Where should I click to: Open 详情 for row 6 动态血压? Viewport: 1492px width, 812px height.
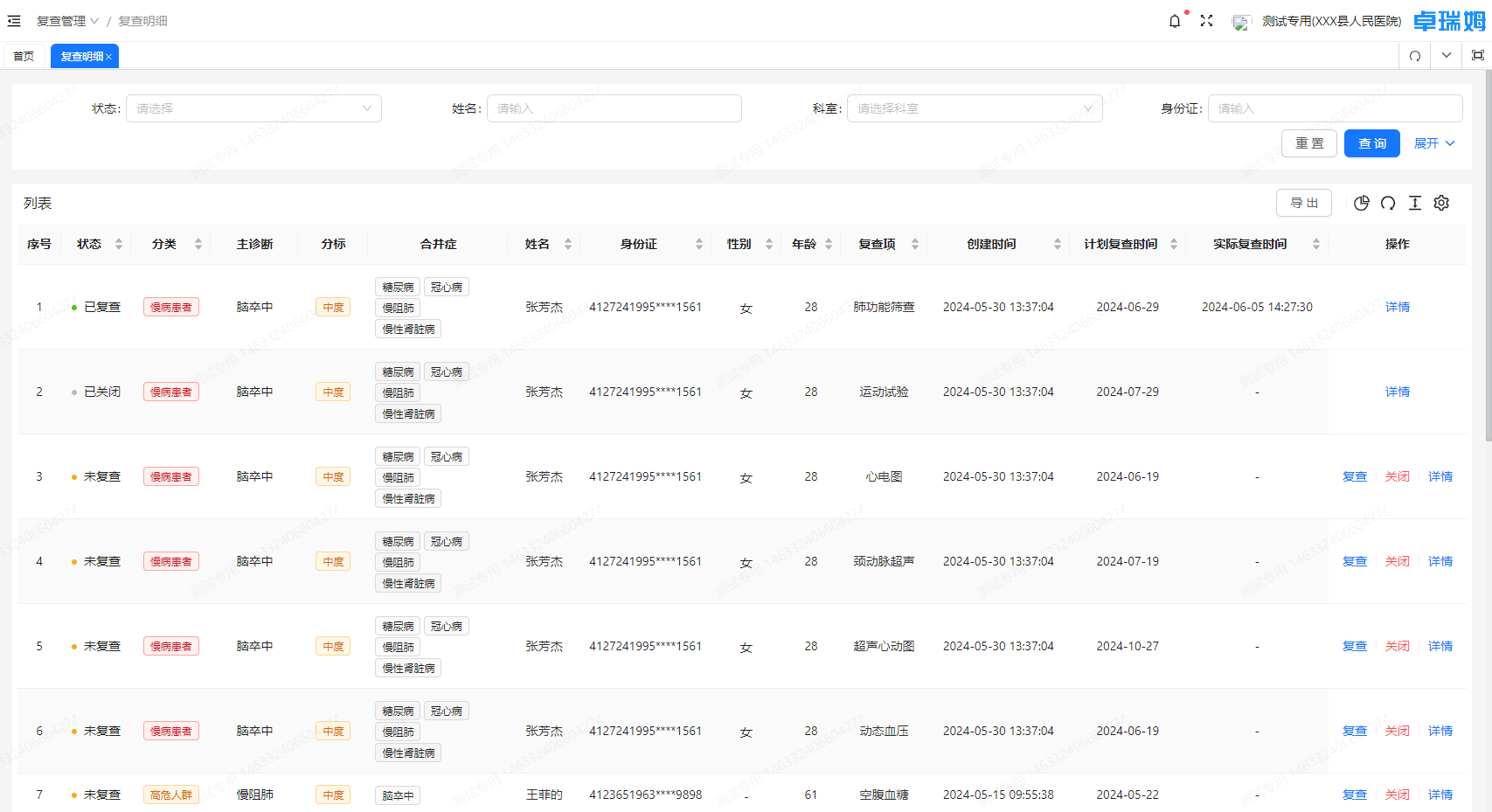(1440, 731)
